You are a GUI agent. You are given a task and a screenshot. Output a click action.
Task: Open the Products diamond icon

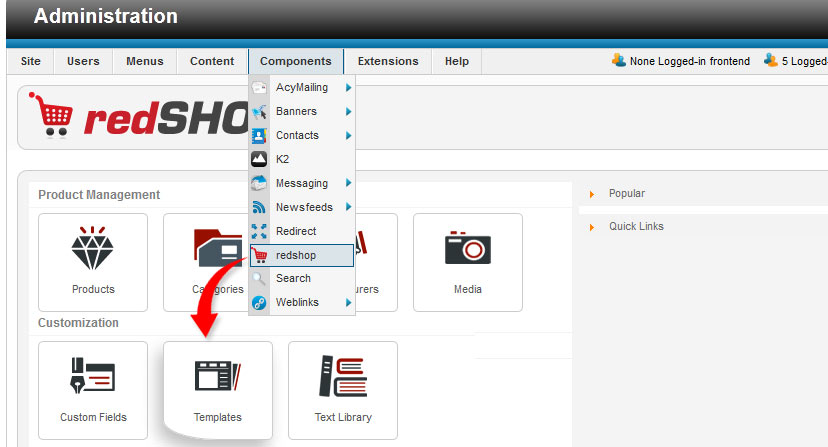point(92,248)
